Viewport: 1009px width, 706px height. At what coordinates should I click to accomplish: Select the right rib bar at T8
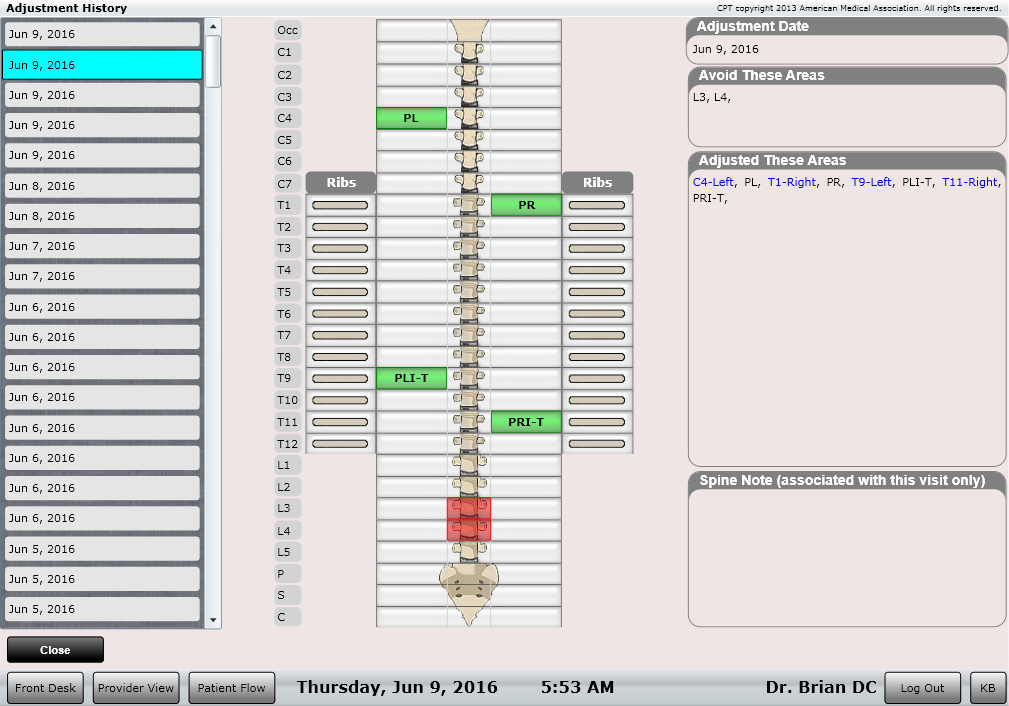pos(597,357)
